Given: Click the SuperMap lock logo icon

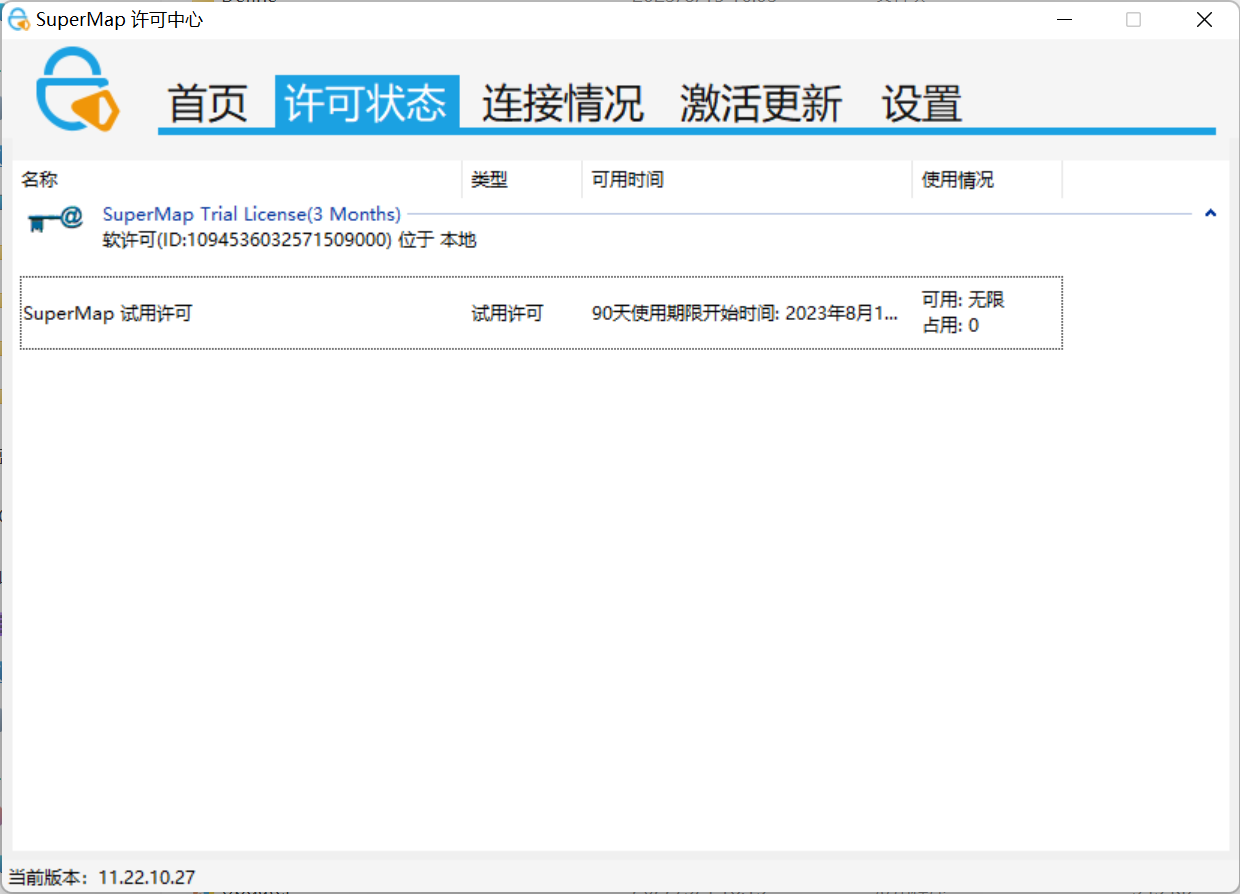Looking at the screenshot, I should pyautogui.click(x=78, y=91).
